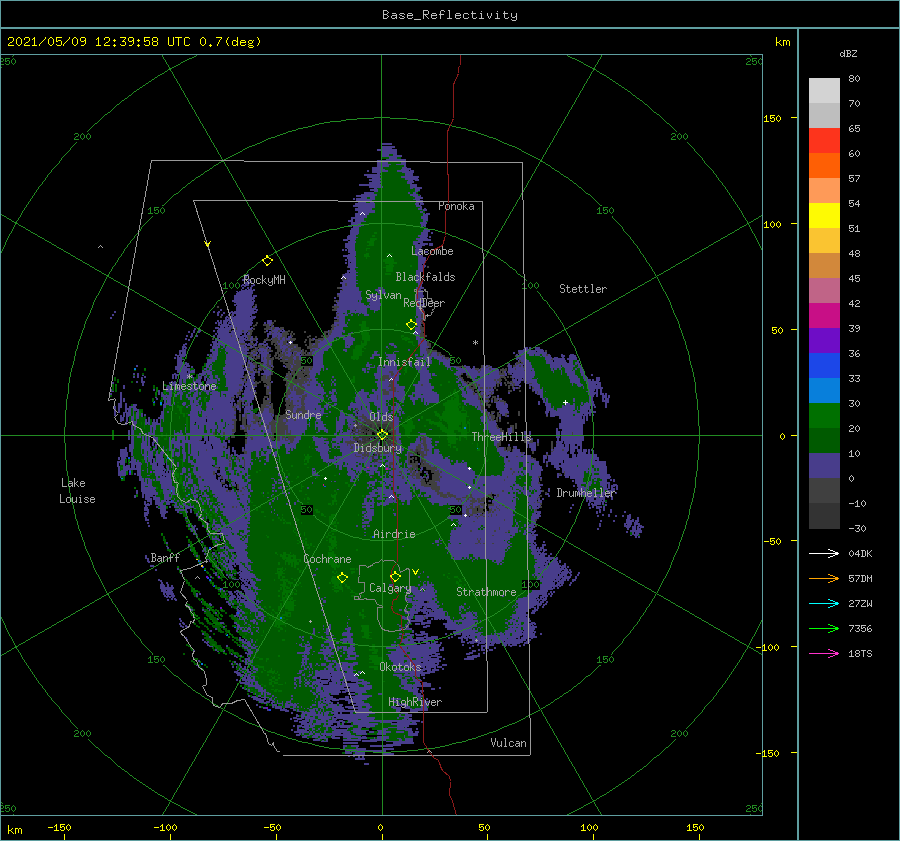Click the yellow diamond marker below Cochrane
This screenshot has height=841, width=900.
(x=342, y=578)
